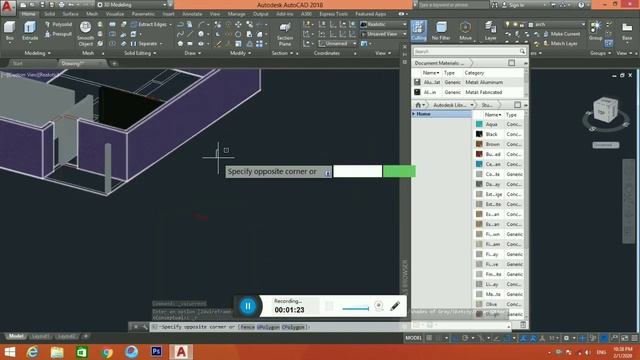
Task: Open File Explorer from taskbar
Action: [57, 352]
